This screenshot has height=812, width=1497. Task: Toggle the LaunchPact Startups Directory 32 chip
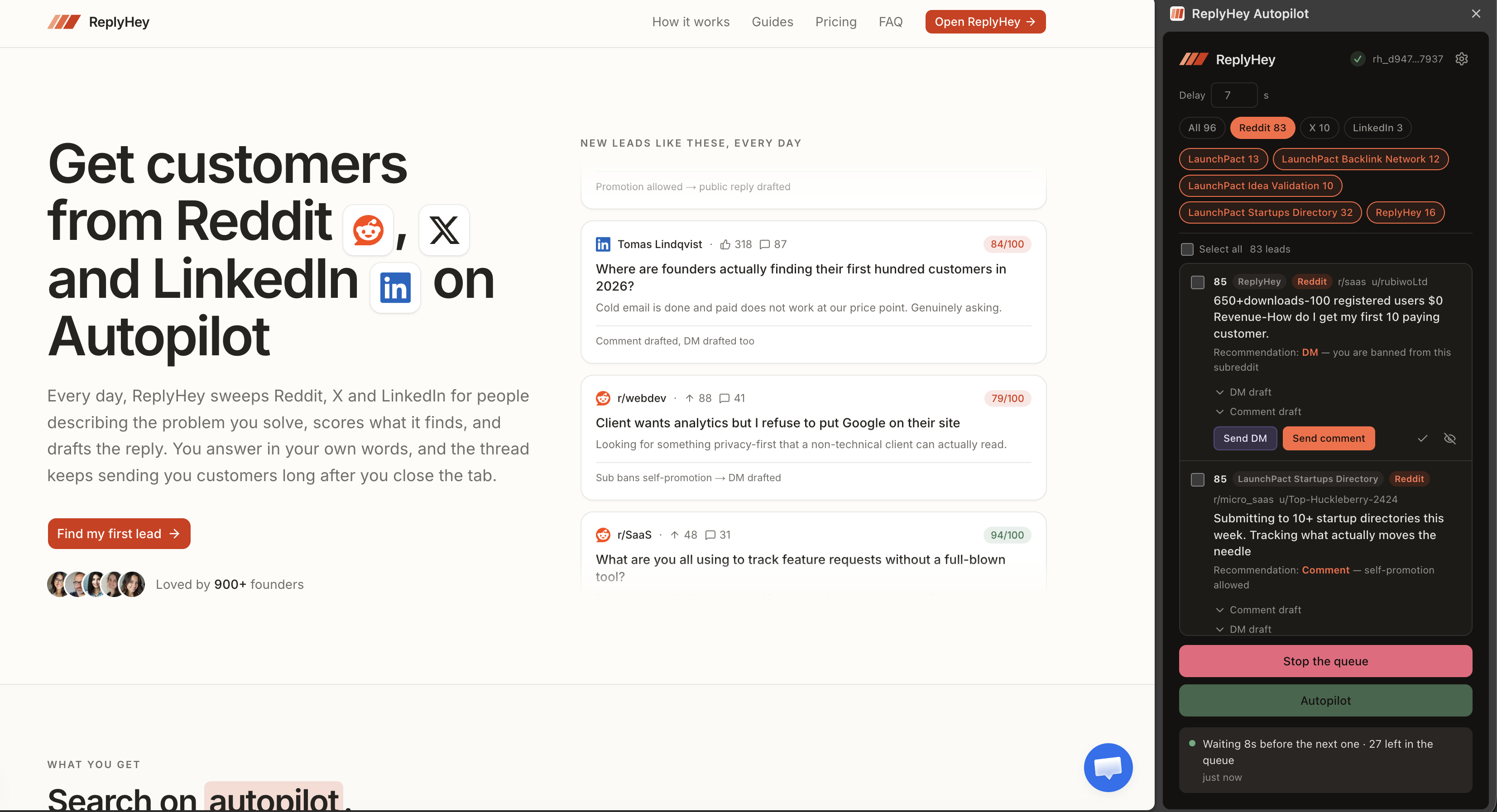click(1270, 213)
